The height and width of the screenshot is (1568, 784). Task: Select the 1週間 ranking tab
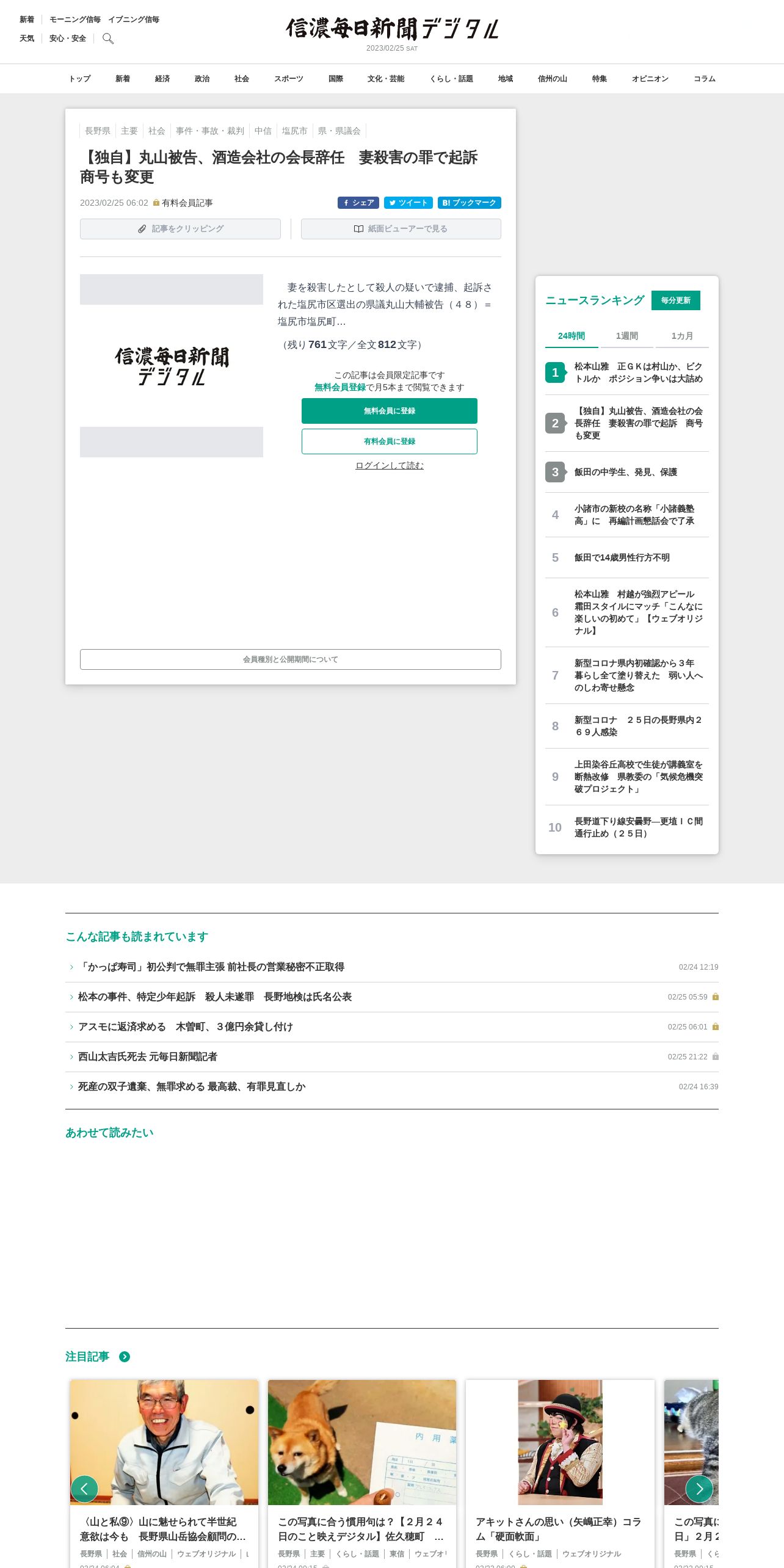pos(626,336)
